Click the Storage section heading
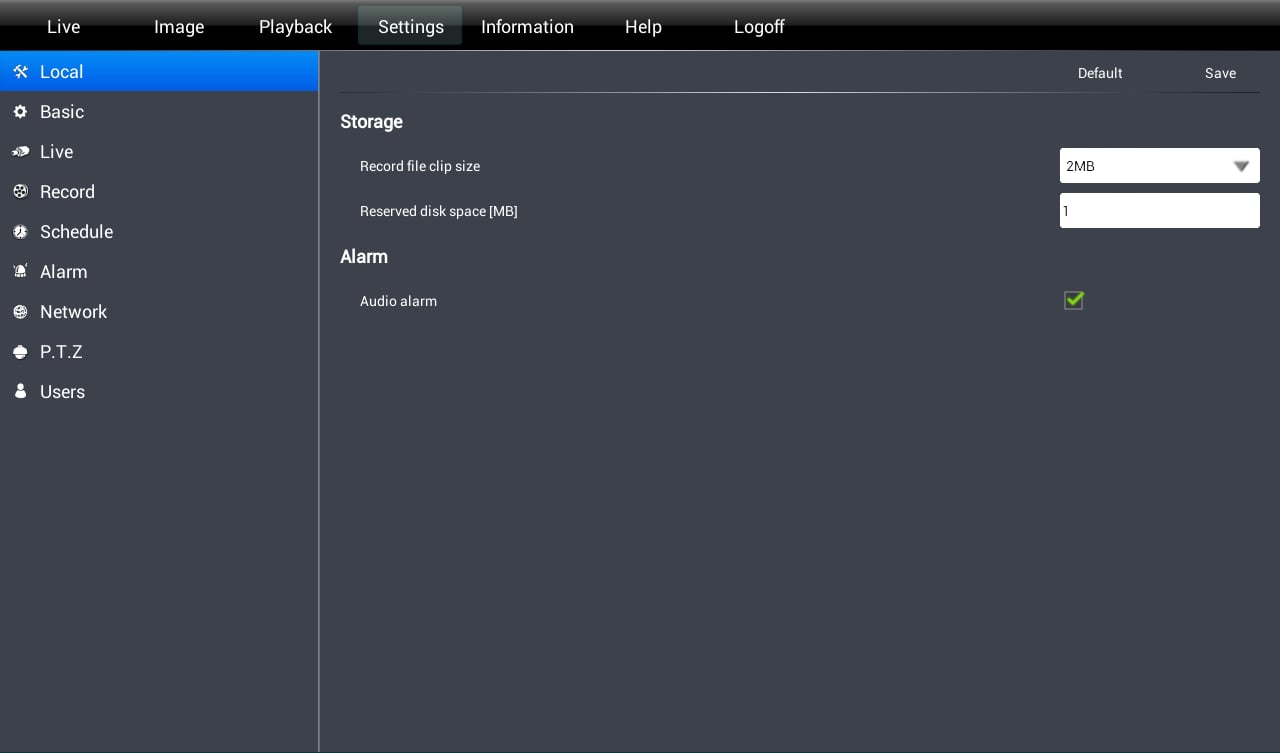The height and width of the screenshot is (753, 1280). tap(371, 122)
